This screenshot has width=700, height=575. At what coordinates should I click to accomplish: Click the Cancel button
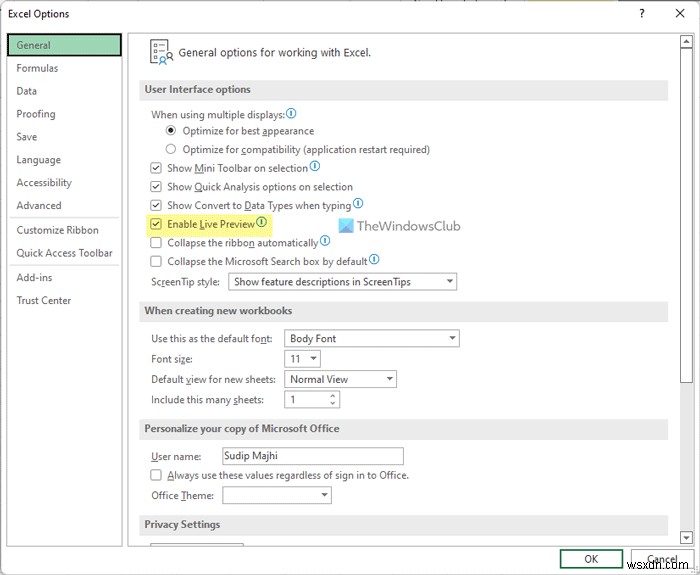coord(662,559)
